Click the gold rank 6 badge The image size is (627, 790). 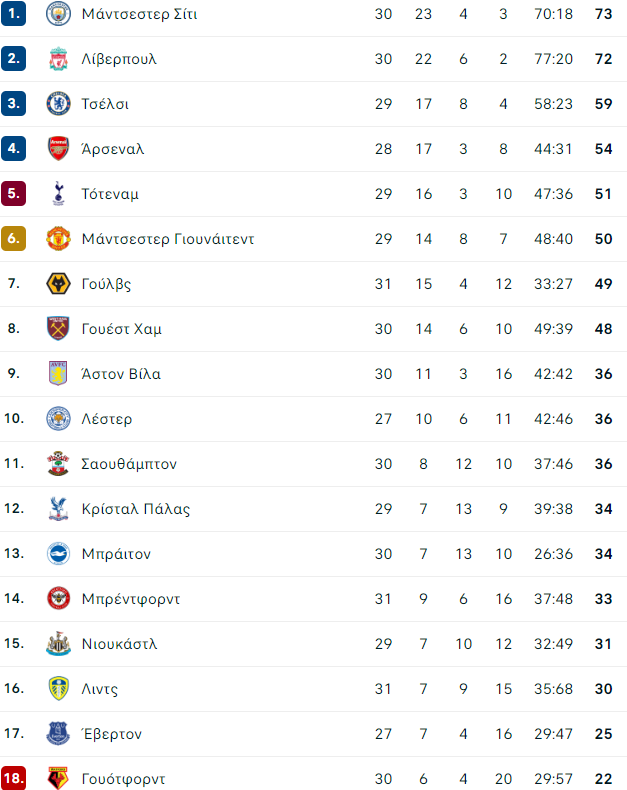(14, 239)
